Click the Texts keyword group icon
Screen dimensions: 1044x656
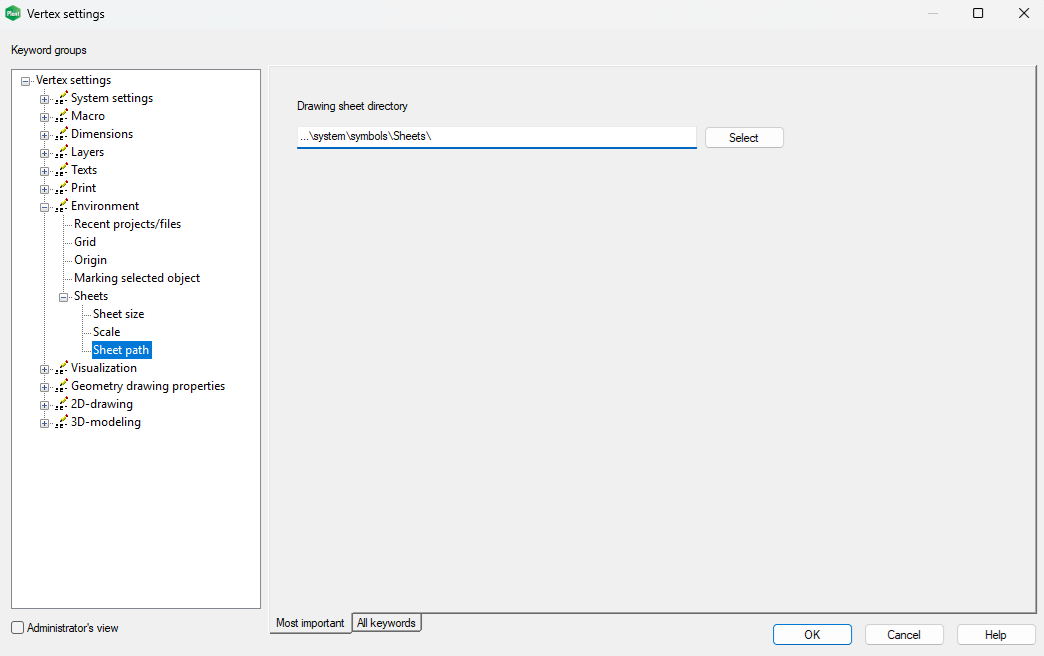tap(62, 170)
